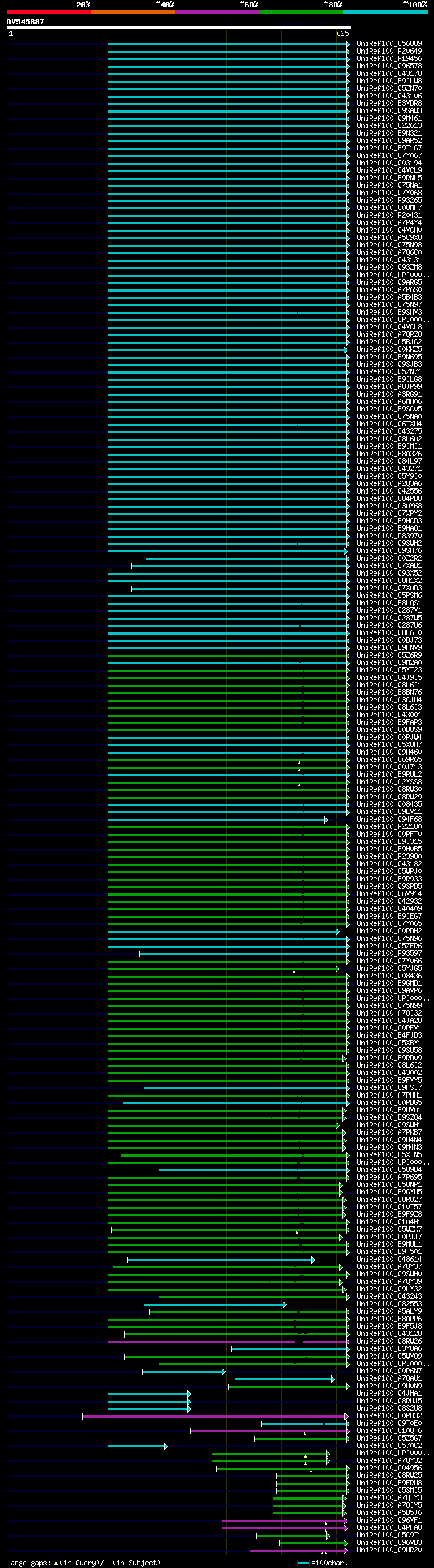Select hit label UniRef100_C5YJG5
This screenshot has height=1568, width=434.
coord(389,968)
